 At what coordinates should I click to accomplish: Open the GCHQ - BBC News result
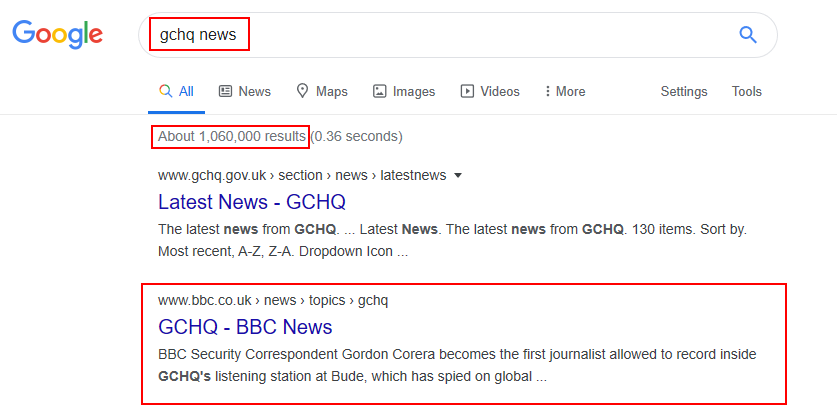245,327
